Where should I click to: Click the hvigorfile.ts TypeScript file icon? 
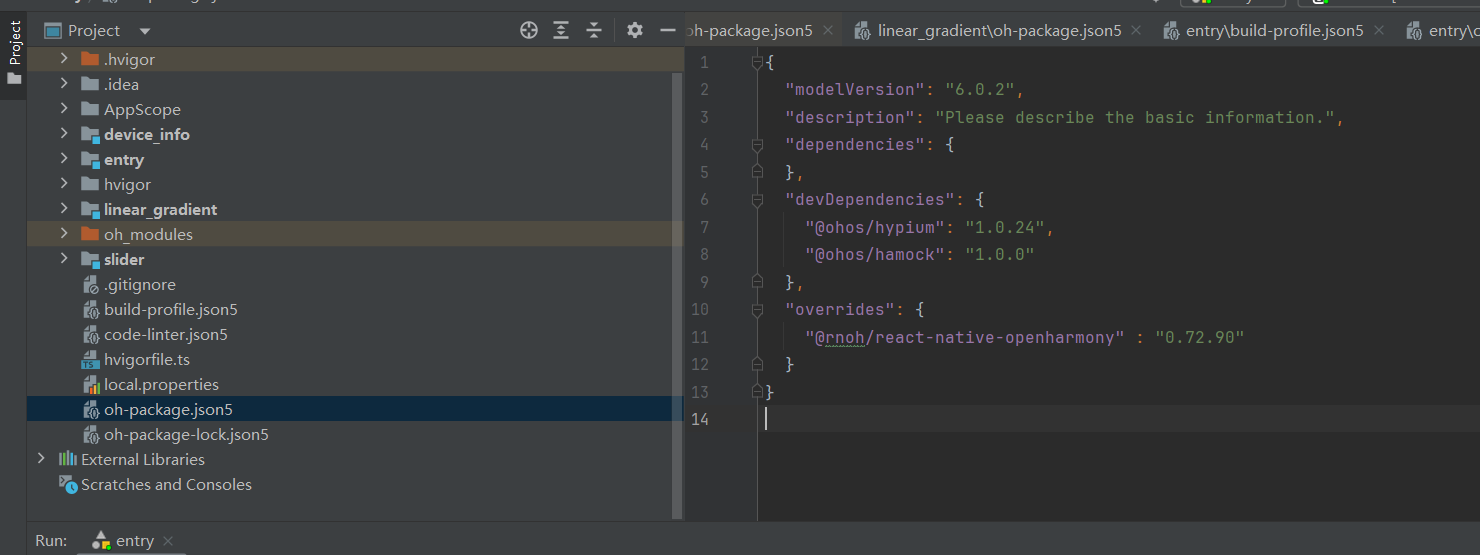pos(90,359)
